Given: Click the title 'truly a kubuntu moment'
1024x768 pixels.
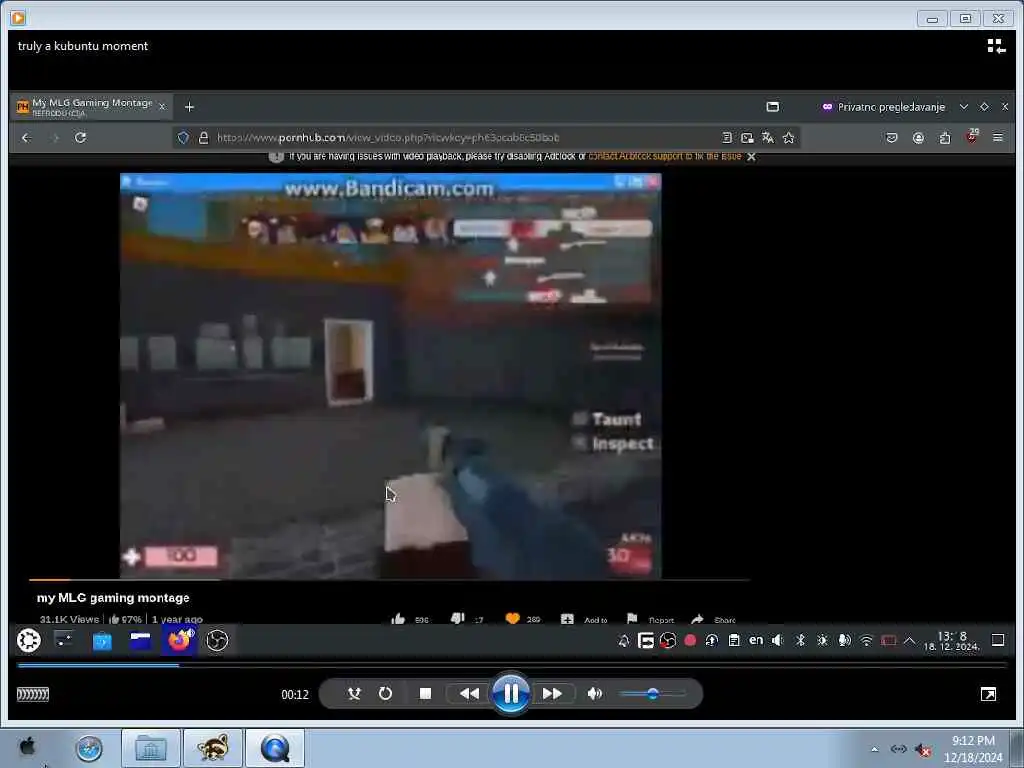Looking at the screenshot, I should tap(83, 46).
